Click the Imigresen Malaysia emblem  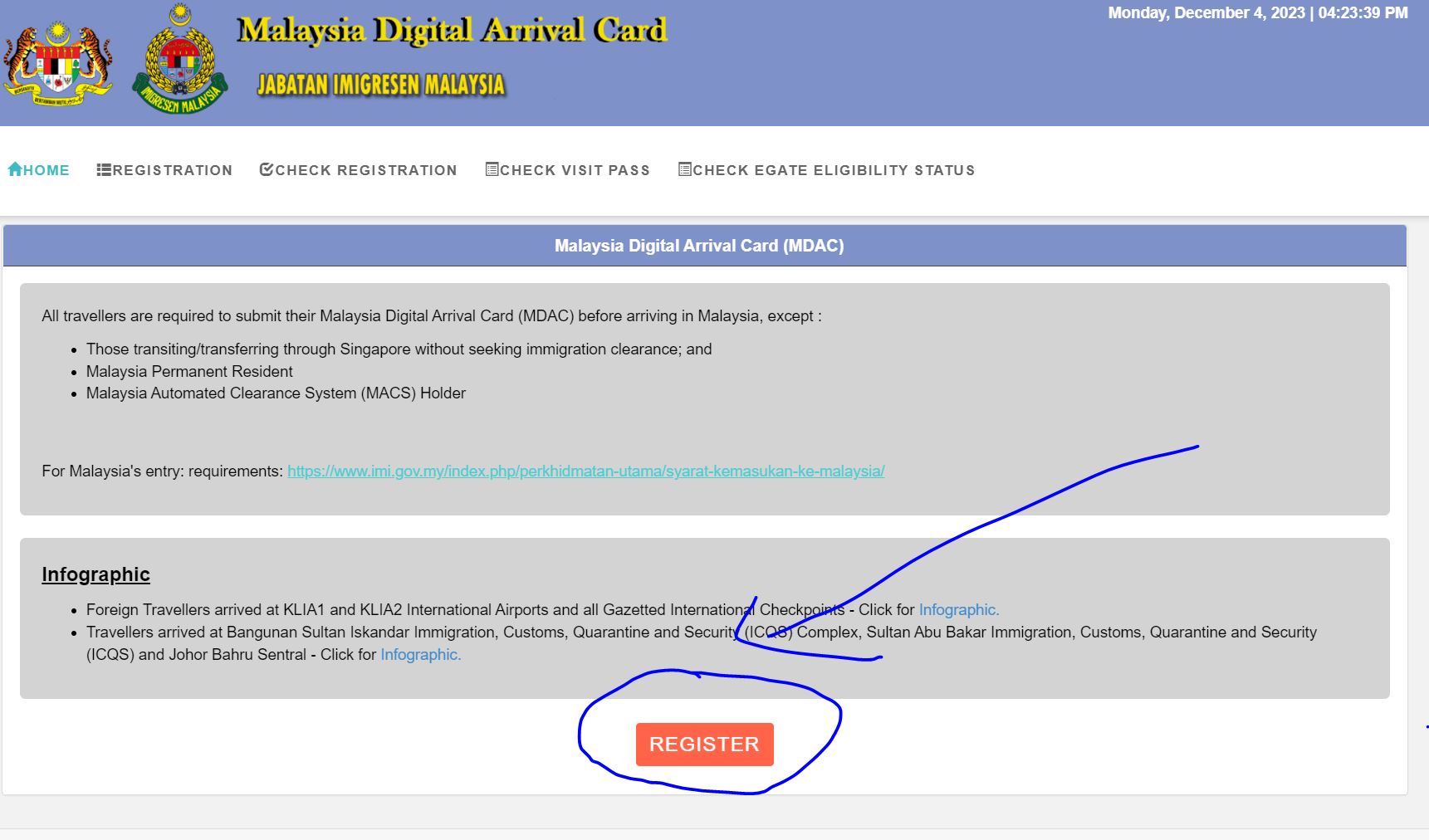click(181, 60)
